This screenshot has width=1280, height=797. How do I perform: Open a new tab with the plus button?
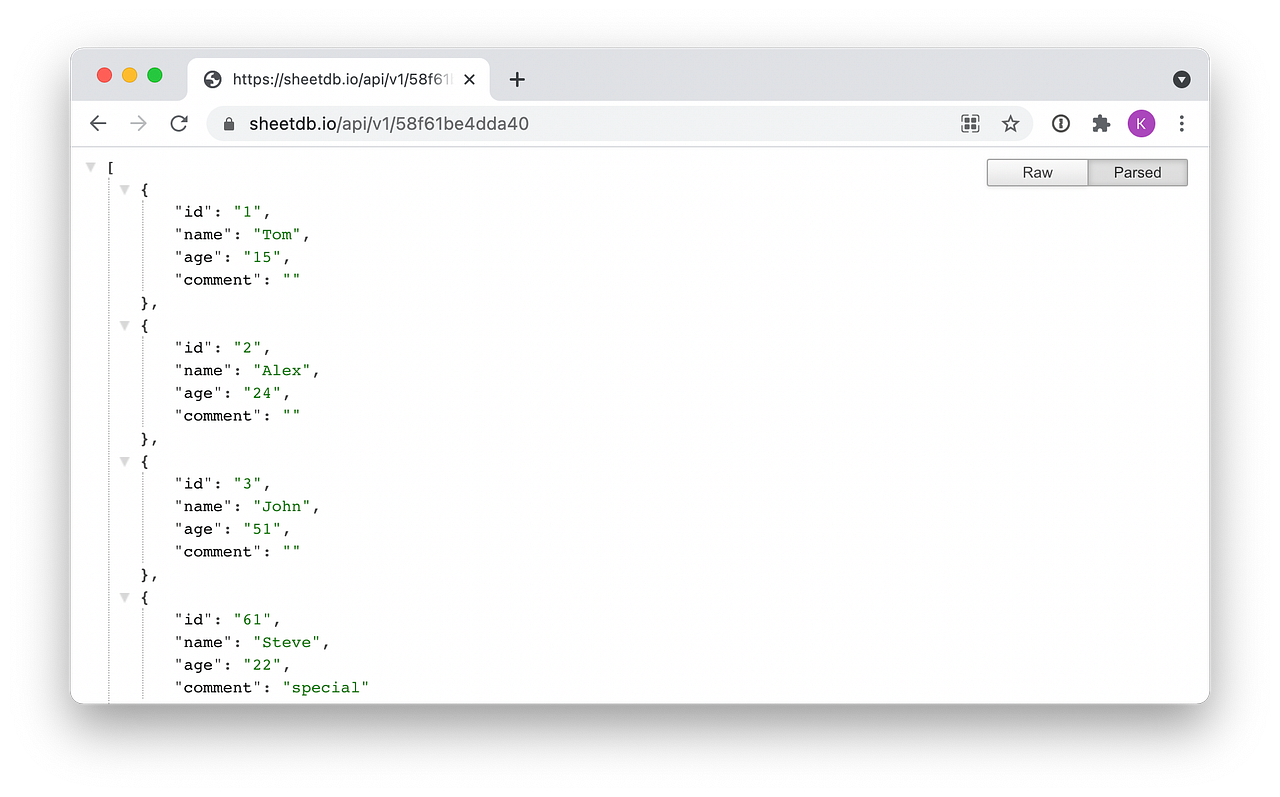pyautogui.click(x=517, y=79)
